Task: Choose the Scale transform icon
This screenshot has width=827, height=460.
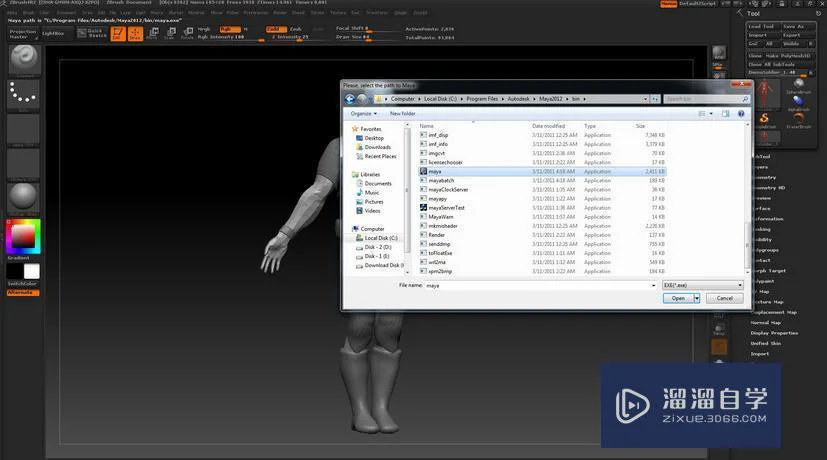Action: pos(170,34)
